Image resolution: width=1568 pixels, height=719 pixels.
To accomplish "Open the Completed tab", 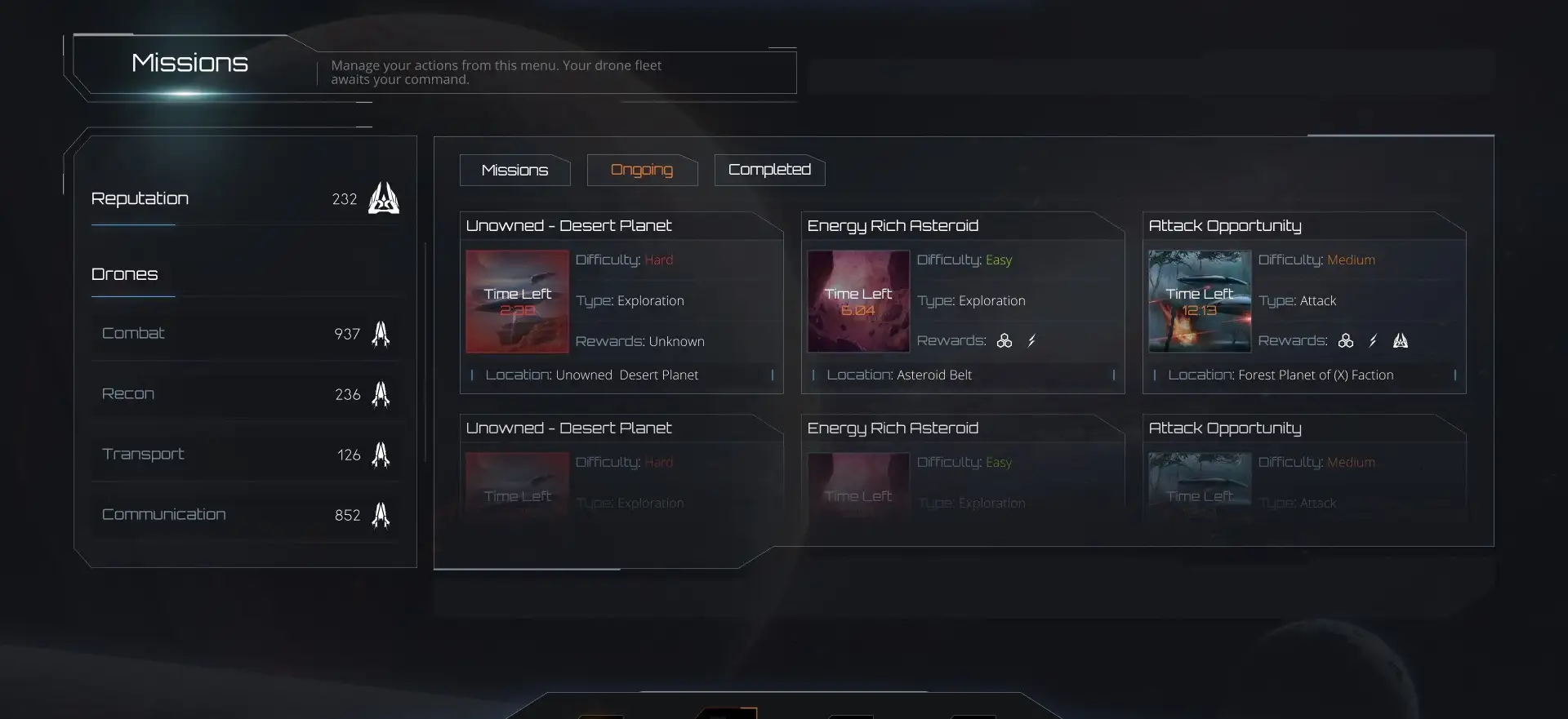I will 769,170.
